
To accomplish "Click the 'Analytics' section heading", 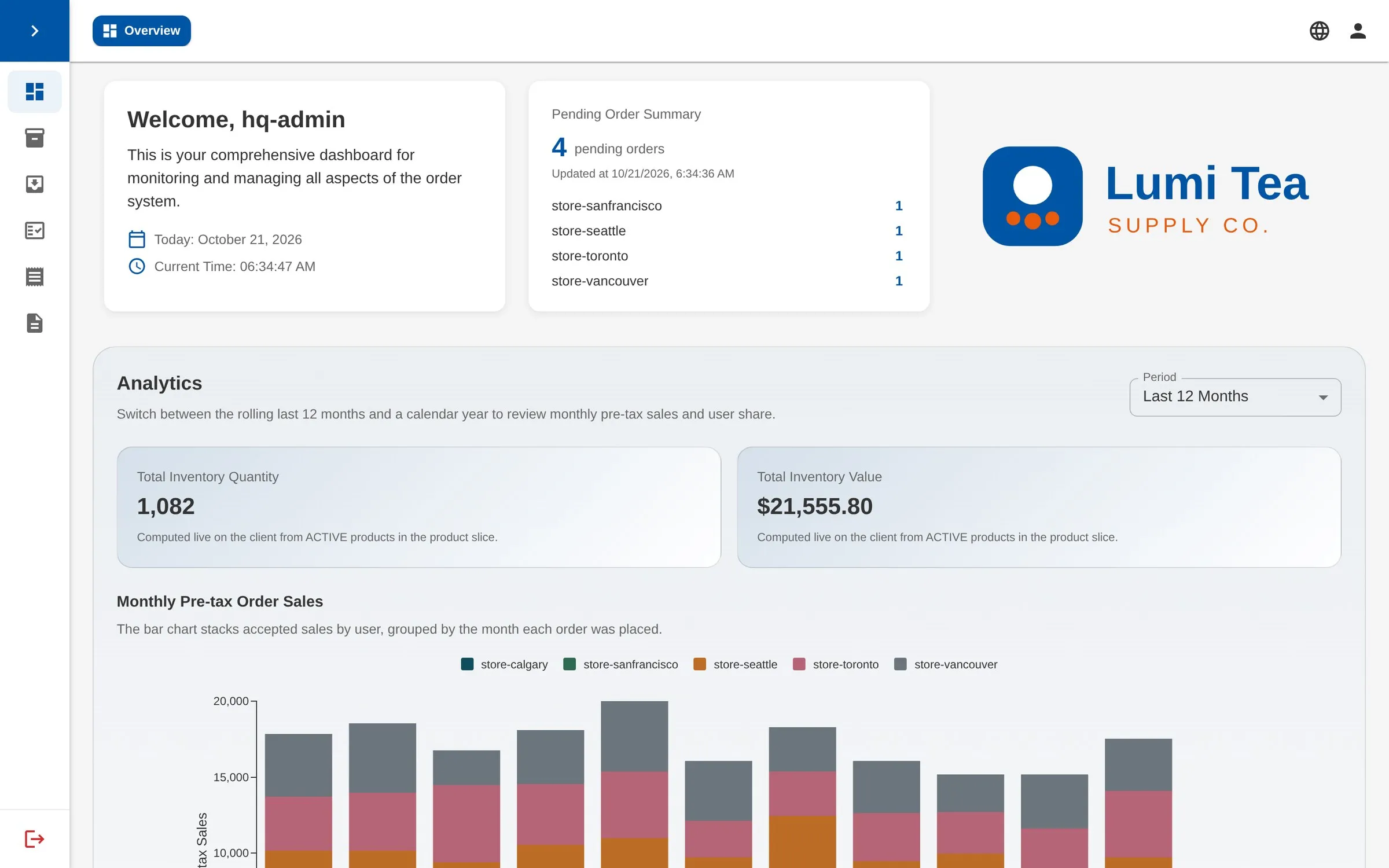I will pos(159,383).
